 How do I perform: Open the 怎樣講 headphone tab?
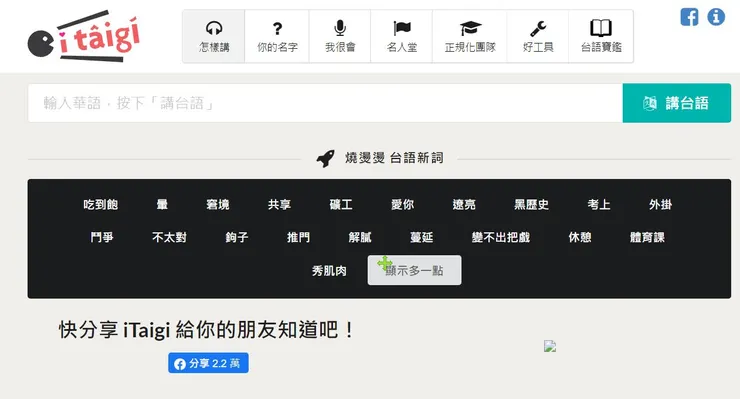pyautogui.click(x=214, y=36)
